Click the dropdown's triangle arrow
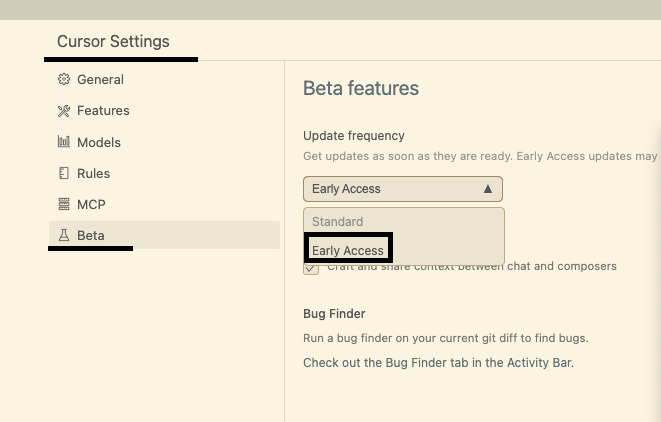The width and height of the screenshot is (661, 422). point(488,189)
